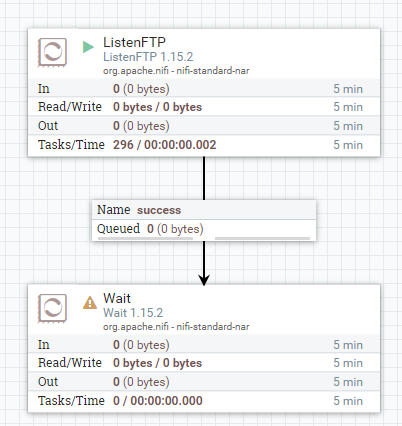Click the right queue size threshold bar
The height and width of the screenshot is (426, 402).
[262, 238]
